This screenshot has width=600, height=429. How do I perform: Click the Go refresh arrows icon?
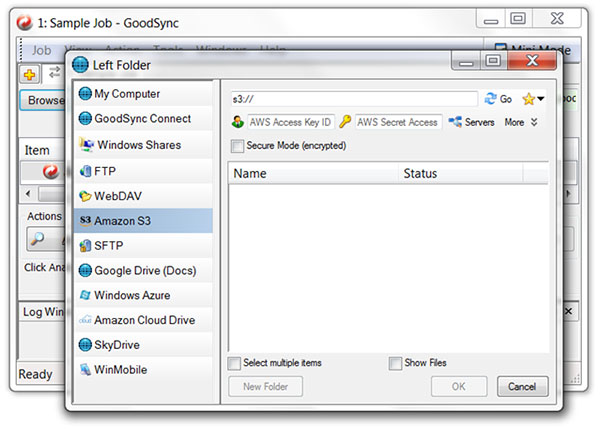(x=490, y=99)
